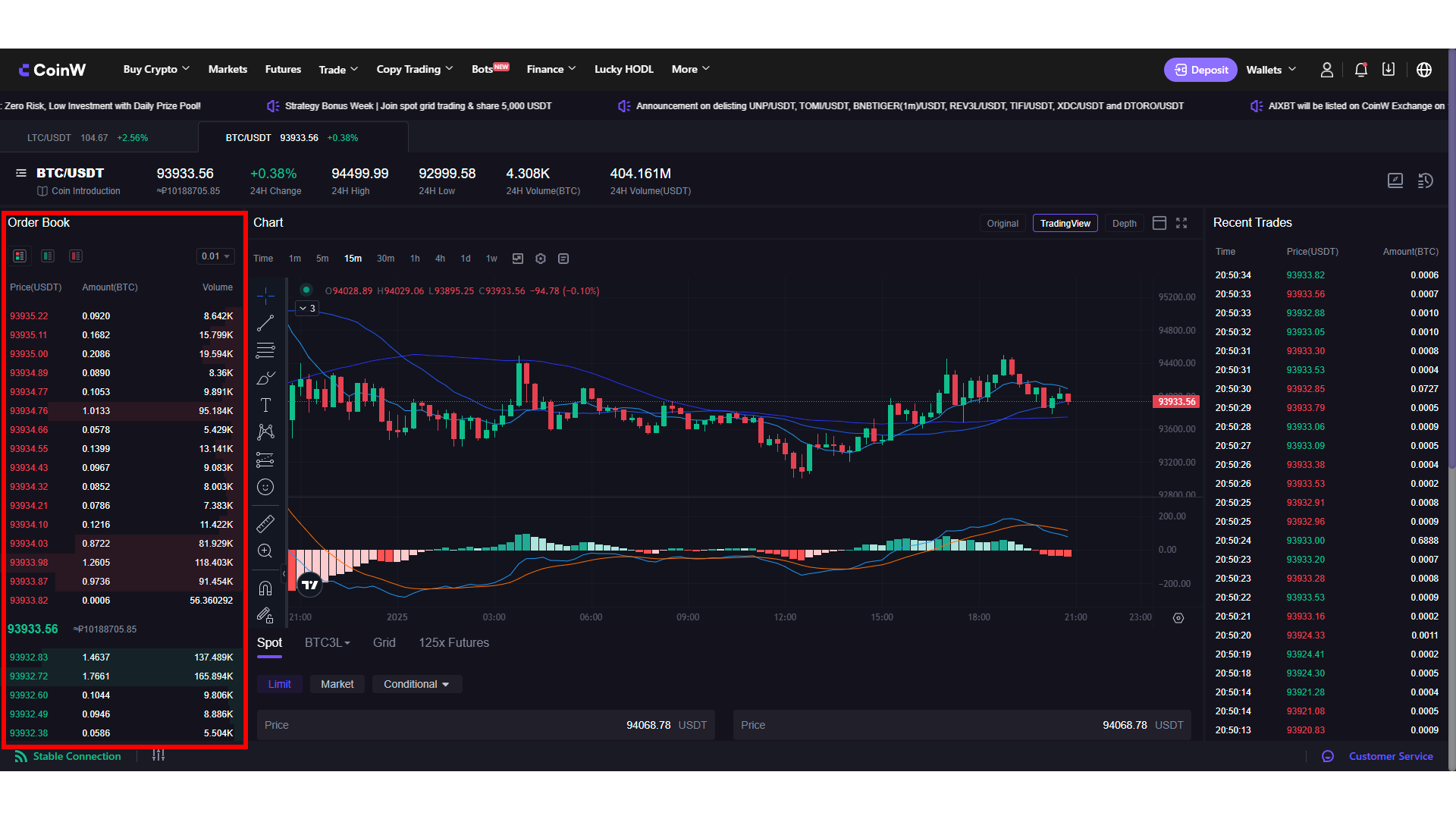Click the app download icon
1456x819 pixels.
point(1389,70)
